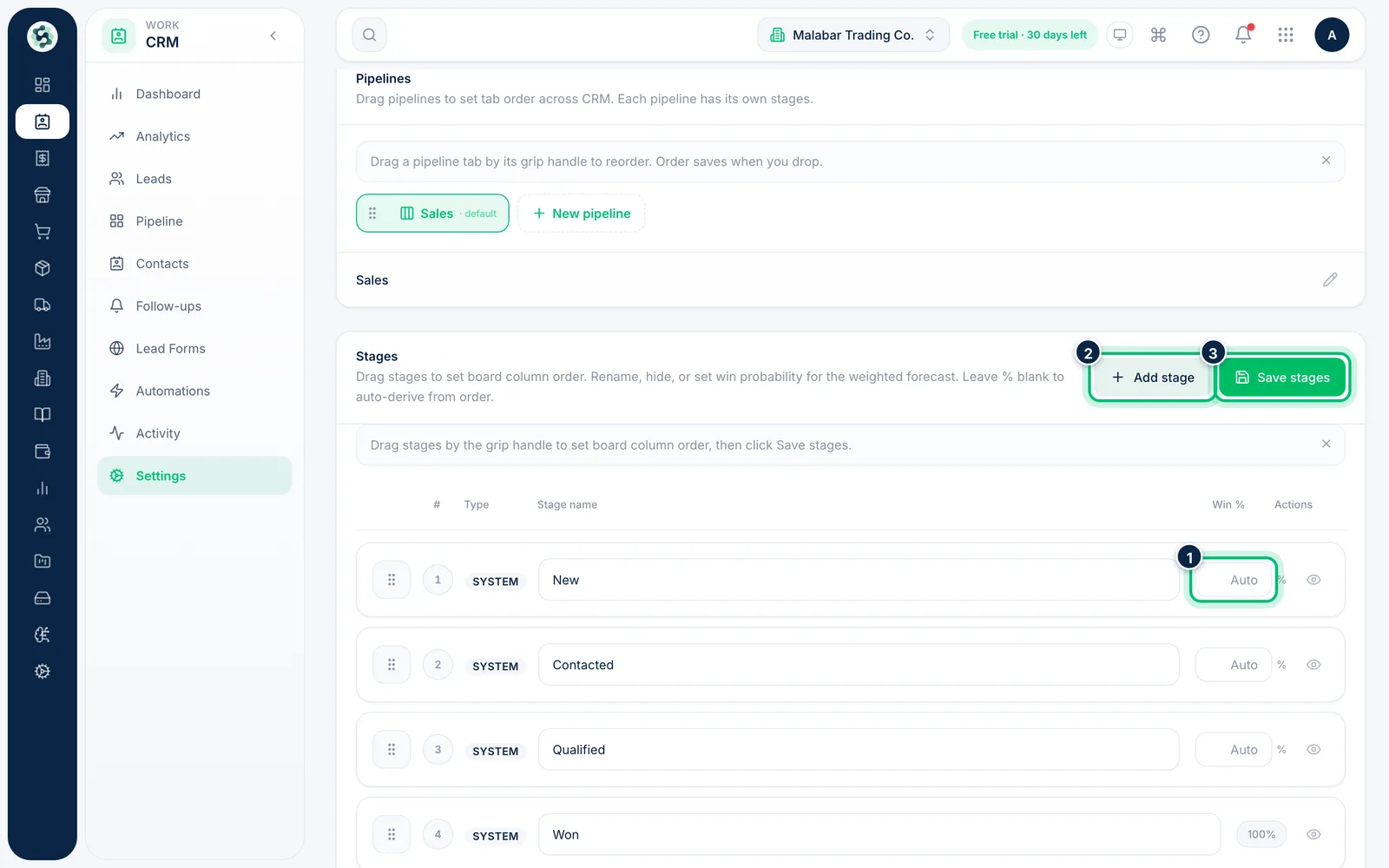Toggle visibility of the Contacted stage
Screen dimensions: 1389x868
click(x=1313, y=665)
